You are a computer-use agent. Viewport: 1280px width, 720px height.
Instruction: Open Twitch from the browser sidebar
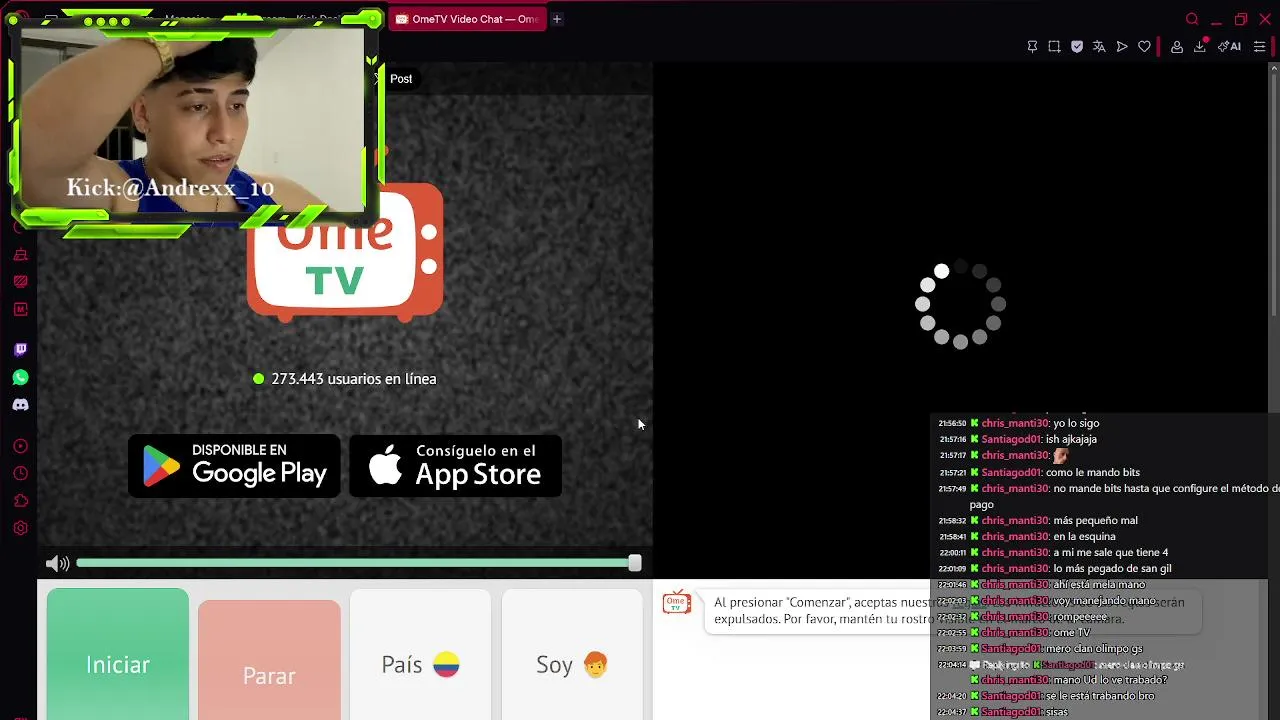20,349
